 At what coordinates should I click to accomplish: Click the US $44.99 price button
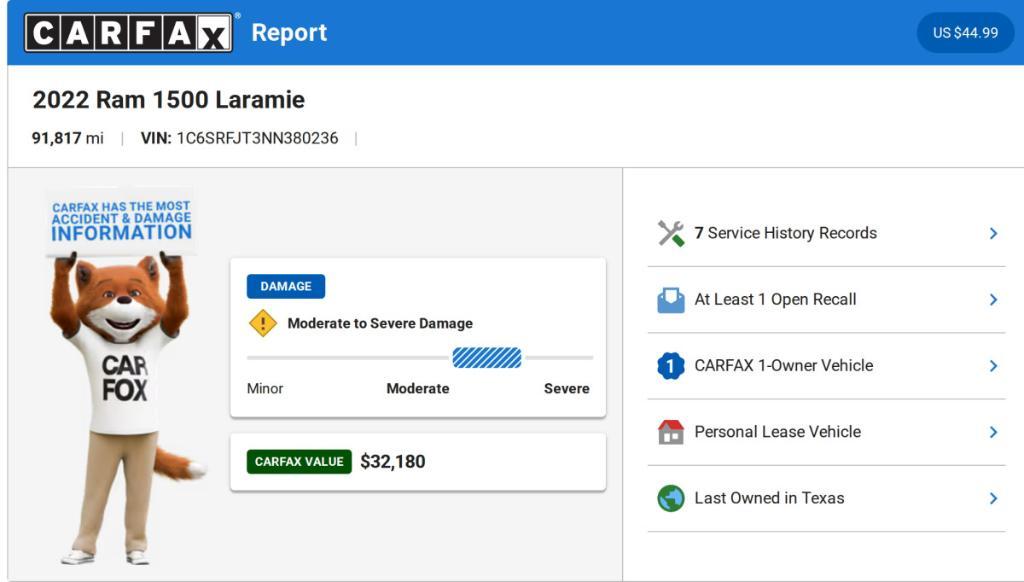[965, 33]
